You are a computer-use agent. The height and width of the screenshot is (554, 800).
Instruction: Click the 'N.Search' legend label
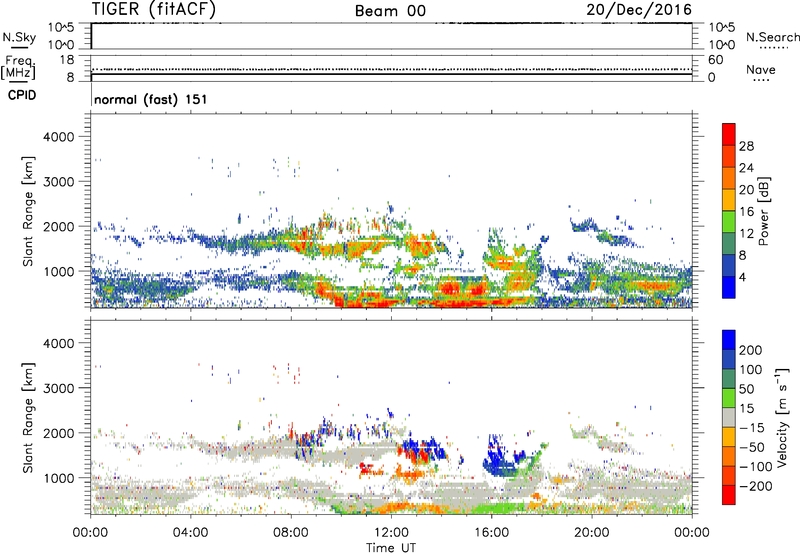pyautogui.click(x=773, y=37)
